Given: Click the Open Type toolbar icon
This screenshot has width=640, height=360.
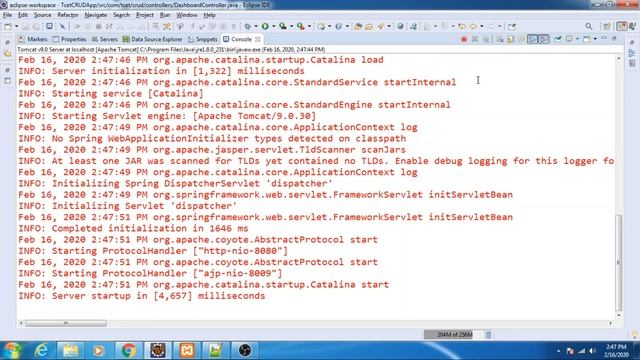Looking at the screenshot, I should click(358, 27).
